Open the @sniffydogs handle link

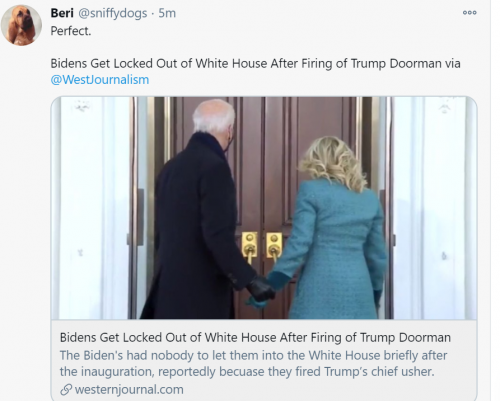pos(113,13)
